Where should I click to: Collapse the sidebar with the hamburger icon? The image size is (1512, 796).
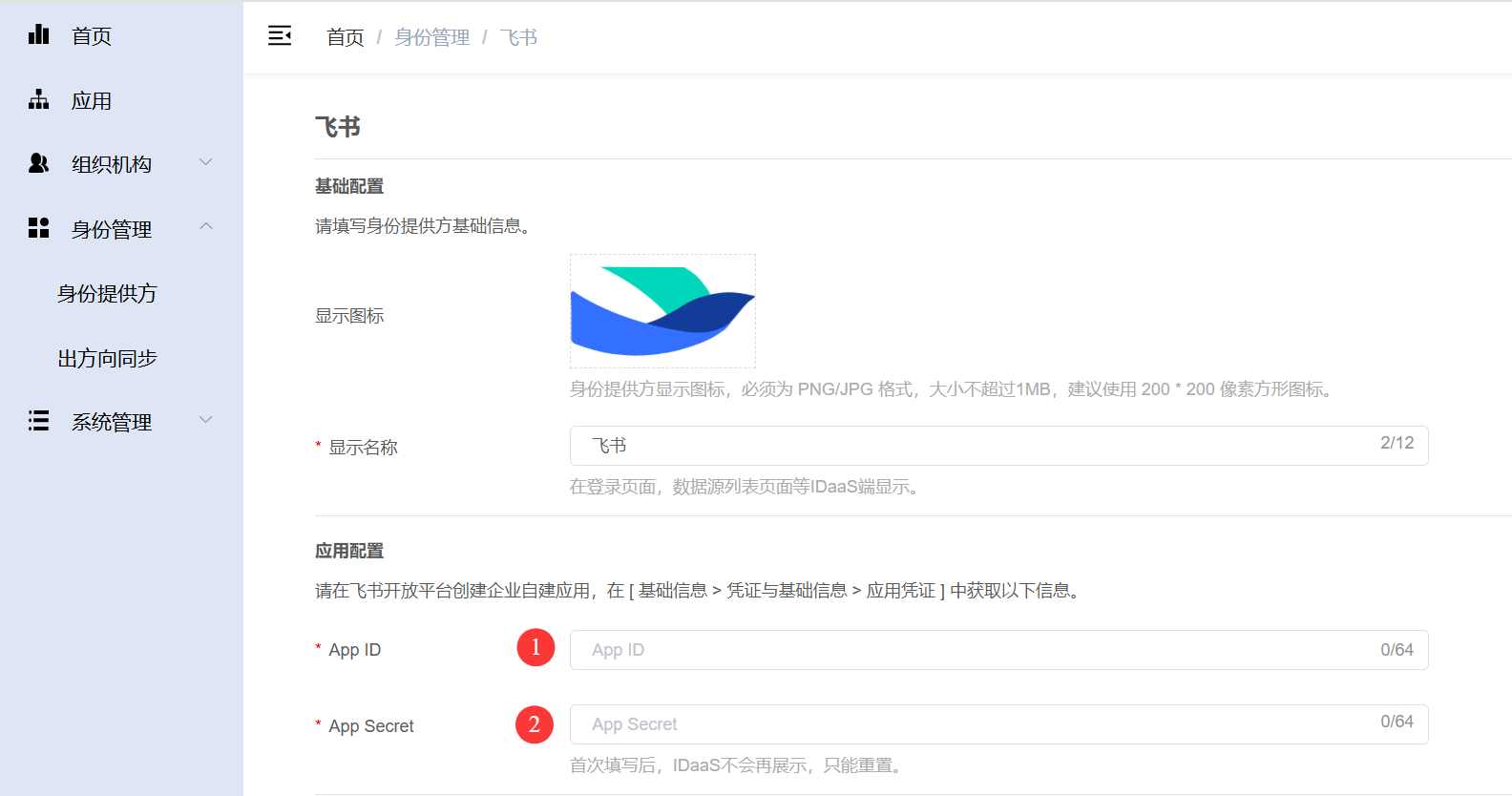[280, 36]
